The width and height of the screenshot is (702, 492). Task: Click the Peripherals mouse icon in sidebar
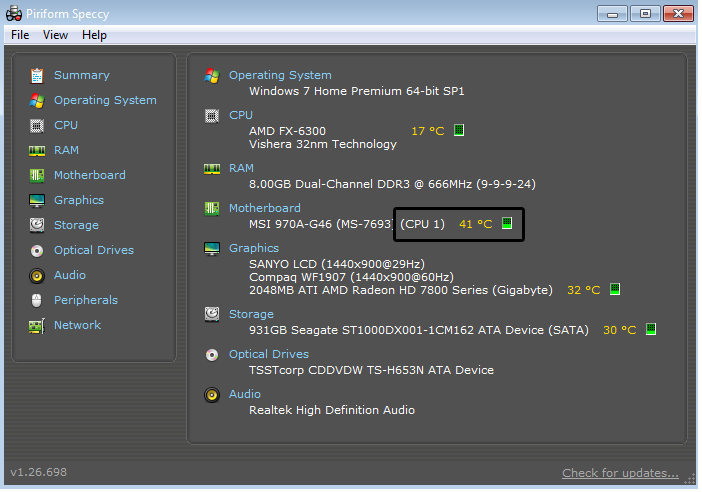pyautogui.click(x=37, y=300)
